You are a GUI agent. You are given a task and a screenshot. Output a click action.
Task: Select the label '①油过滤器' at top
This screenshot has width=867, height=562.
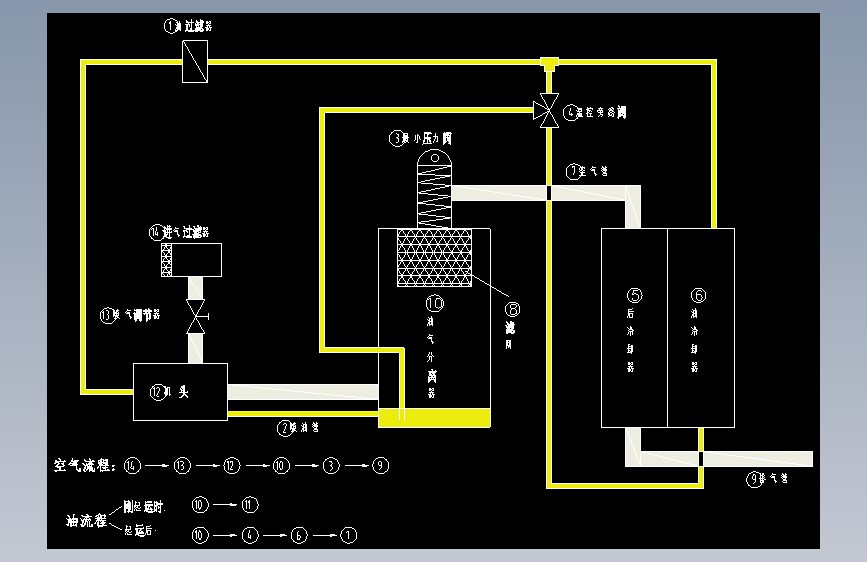[x=188, y=26]
